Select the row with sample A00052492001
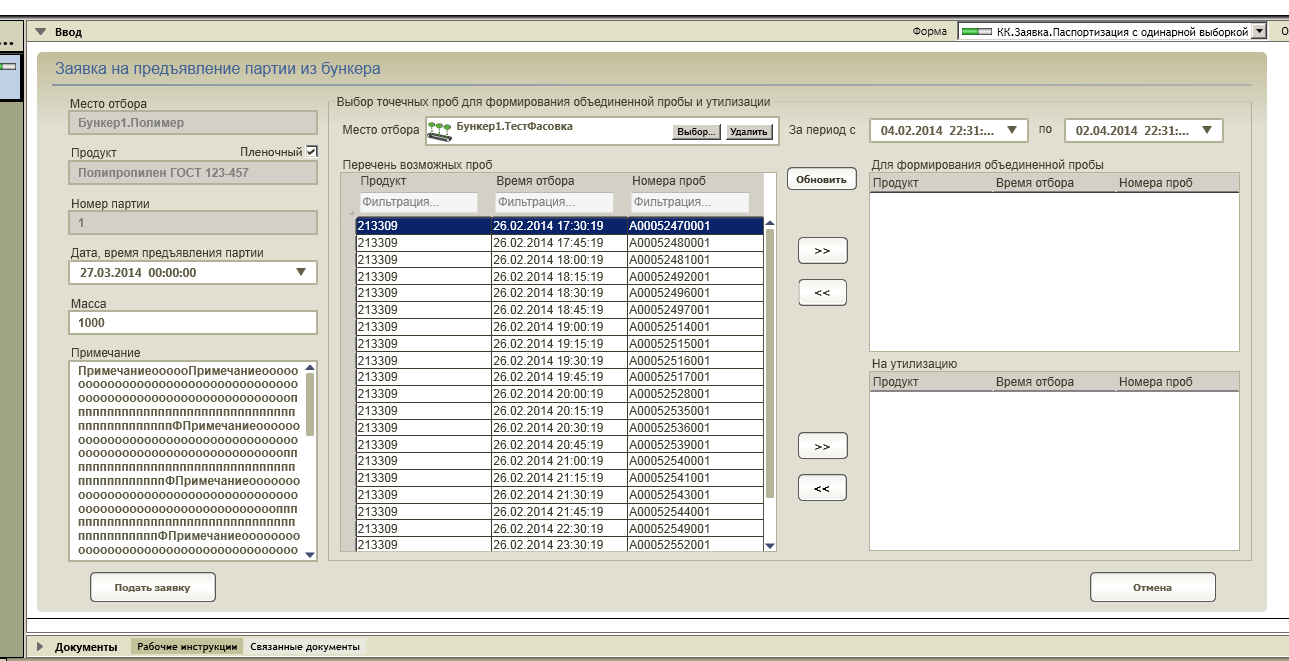This screenshot has width=1289, height=661. pos(559,277)
